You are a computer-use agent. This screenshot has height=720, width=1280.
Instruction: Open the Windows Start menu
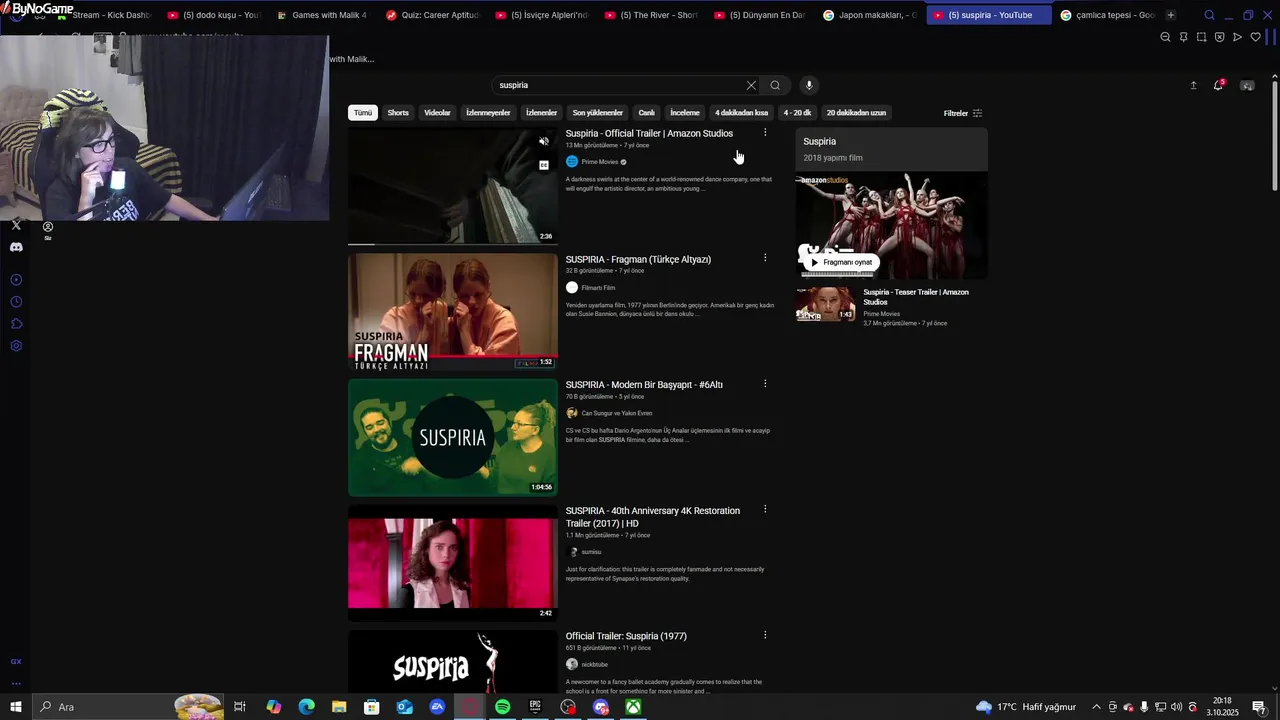16,707
